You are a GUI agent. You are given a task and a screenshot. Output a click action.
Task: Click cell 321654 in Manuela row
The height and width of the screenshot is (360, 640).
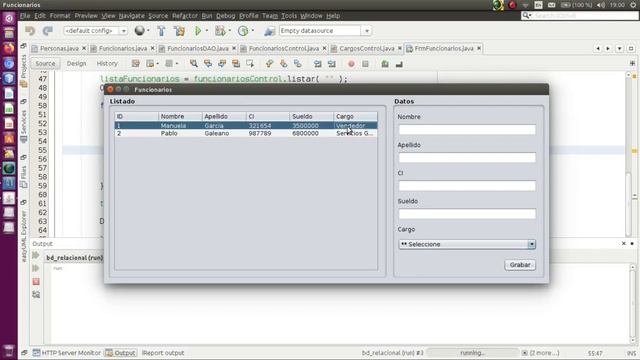click(x=268, y=125)
